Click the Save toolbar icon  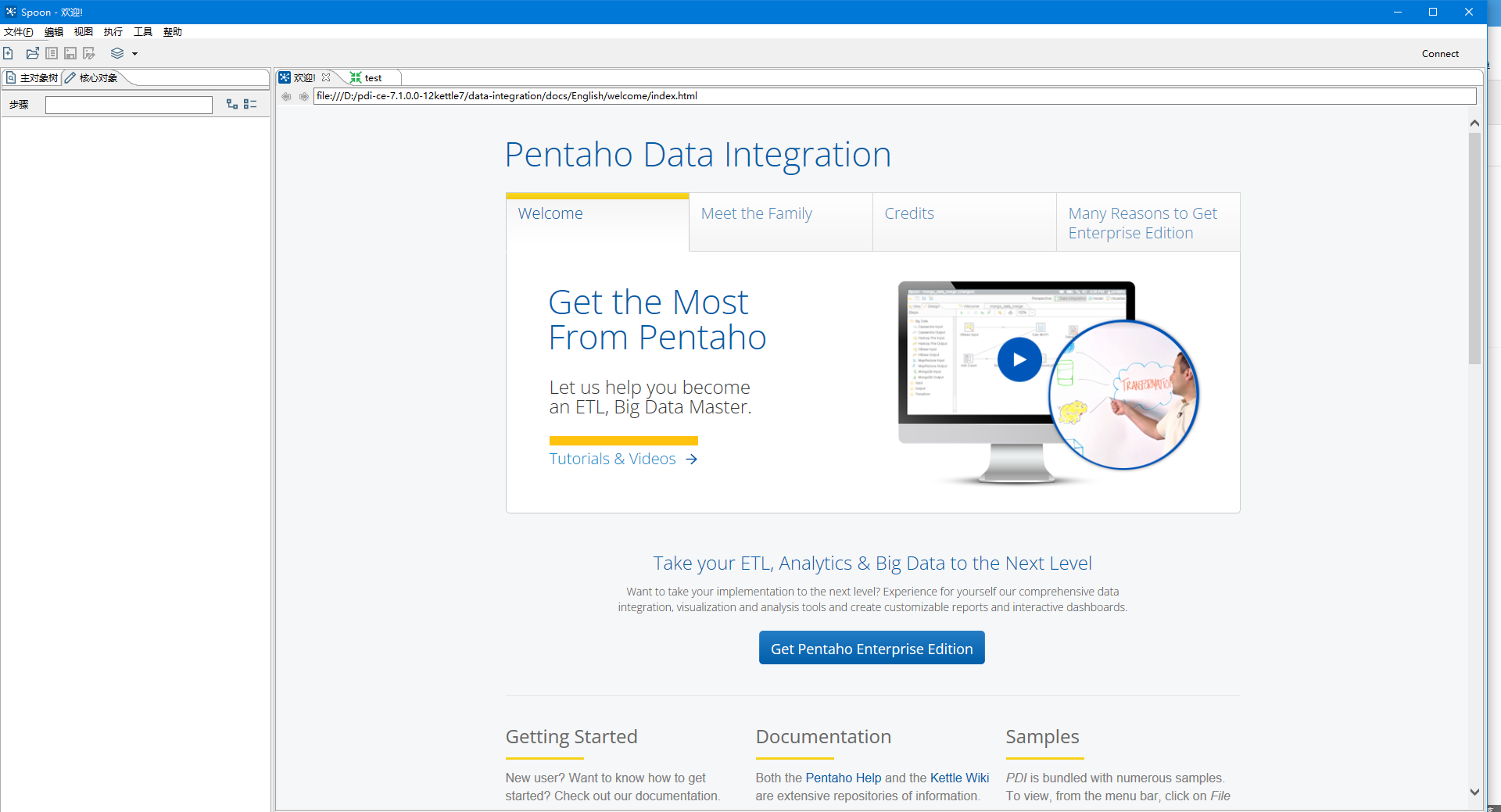(70, 53)
